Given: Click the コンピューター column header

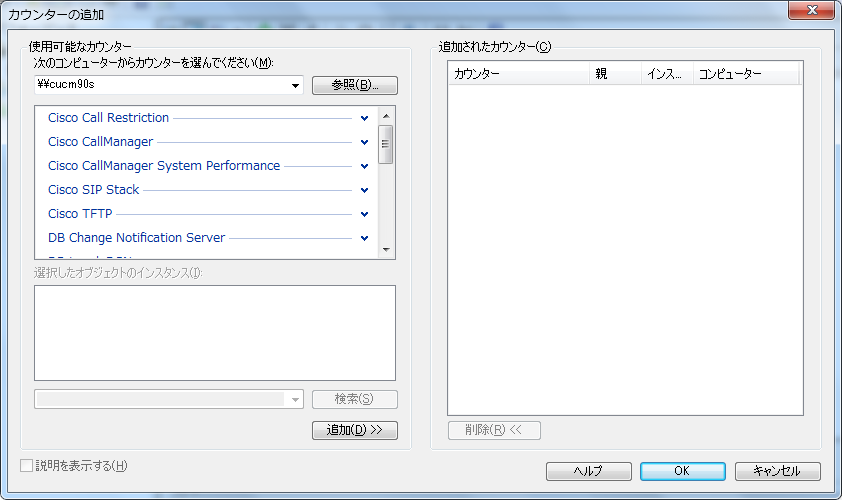Looking at the screenshot, I should click(746, 74).
